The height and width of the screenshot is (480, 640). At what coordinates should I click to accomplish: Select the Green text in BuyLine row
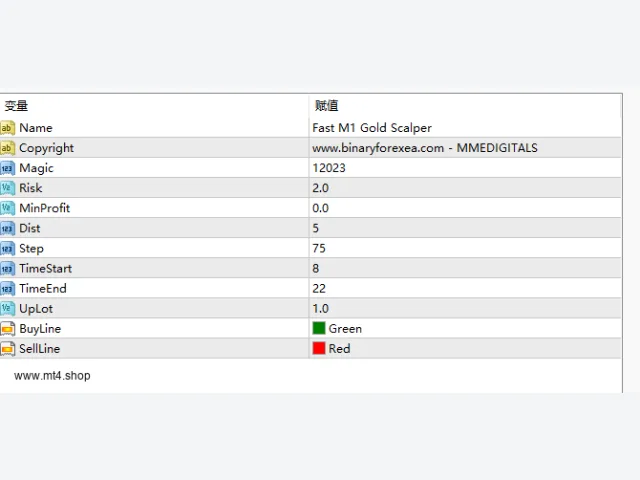coord(345,329)
